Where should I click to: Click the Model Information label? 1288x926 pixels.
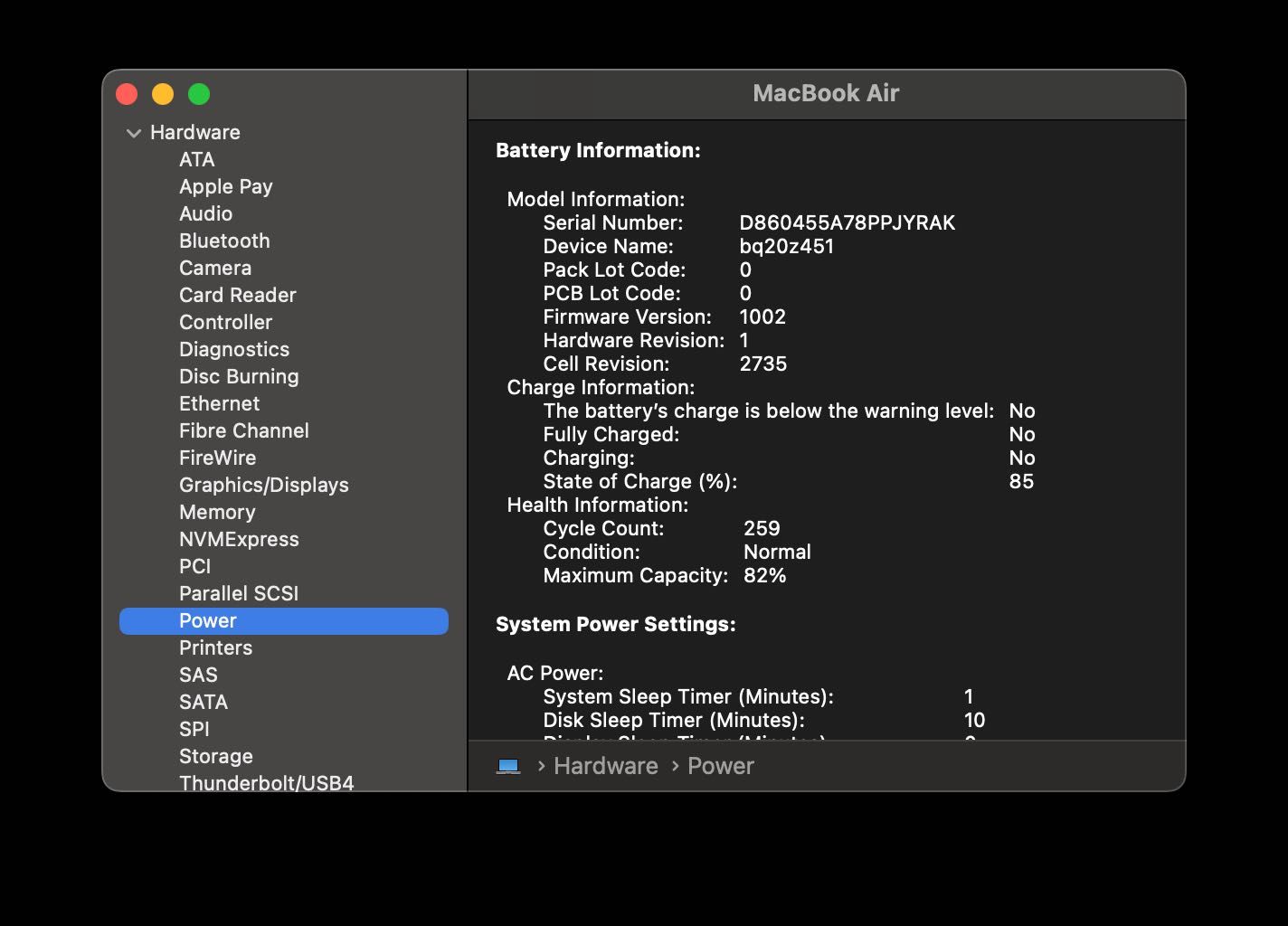596,199
